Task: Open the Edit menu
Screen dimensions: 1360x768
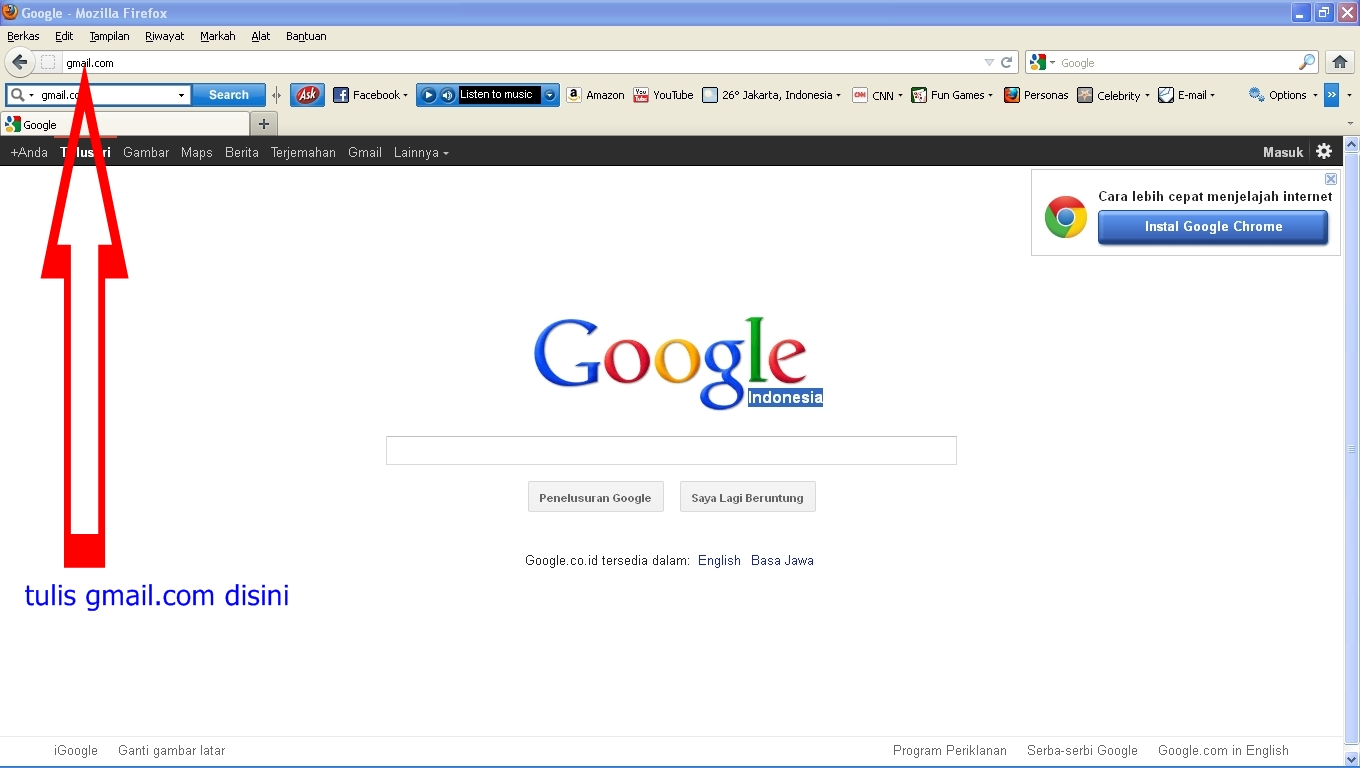Action: click(x=64, y=36)
